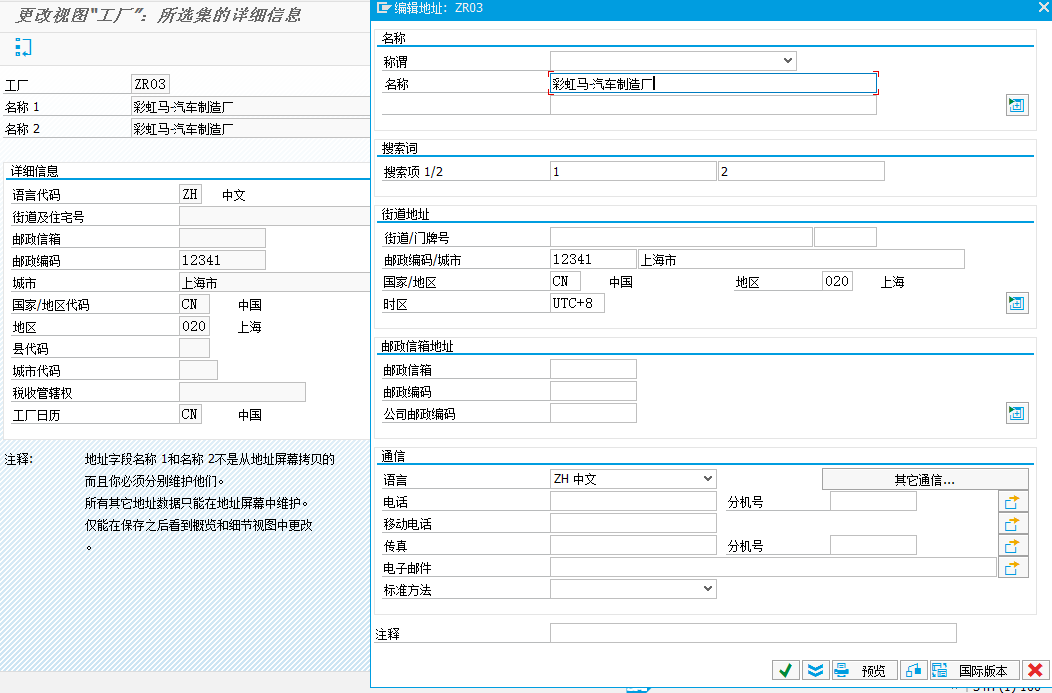Image resolution: width=1052 pixels, height=693 pixels.
Task: Click the 传真 分机号 extension field
Action: click(873, 545)
